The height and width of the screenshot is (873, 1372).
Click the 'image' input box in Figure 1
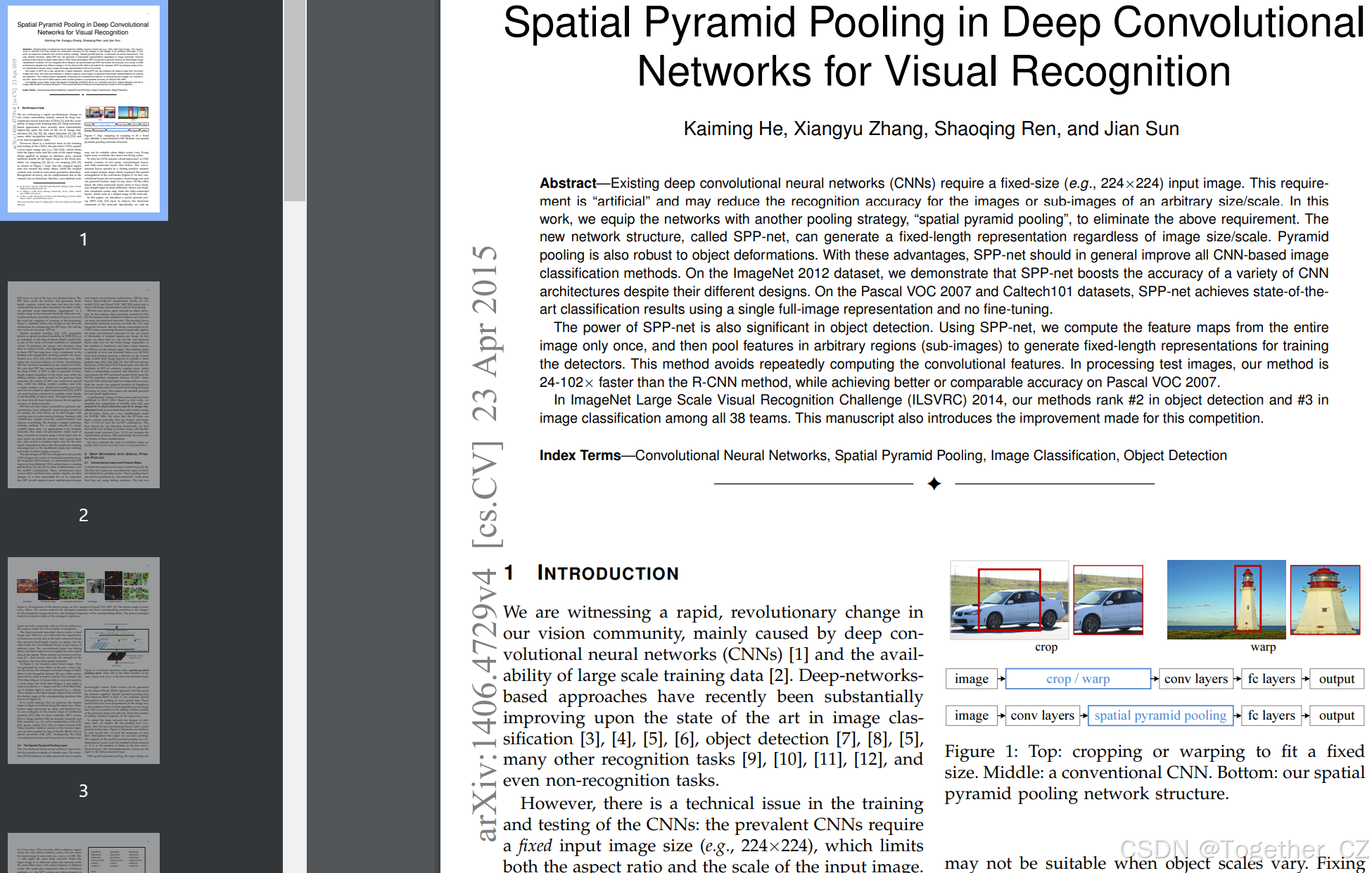coord(972,679)
